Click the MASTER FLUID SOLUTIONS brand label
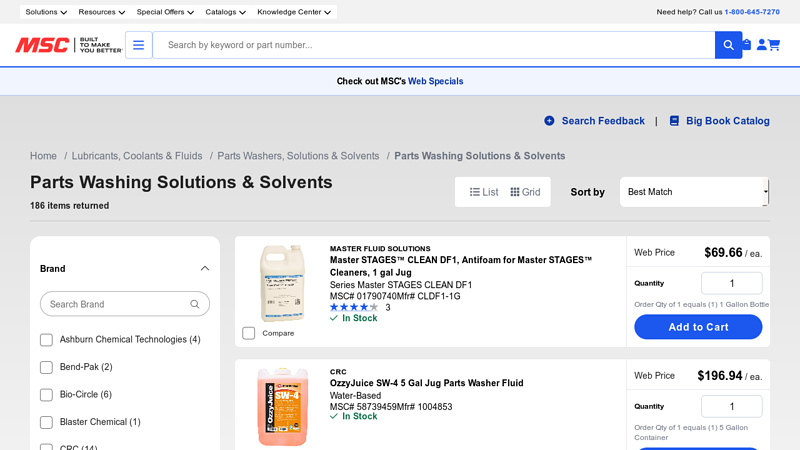This screenshot has width=800, height=450. (380, 248)
